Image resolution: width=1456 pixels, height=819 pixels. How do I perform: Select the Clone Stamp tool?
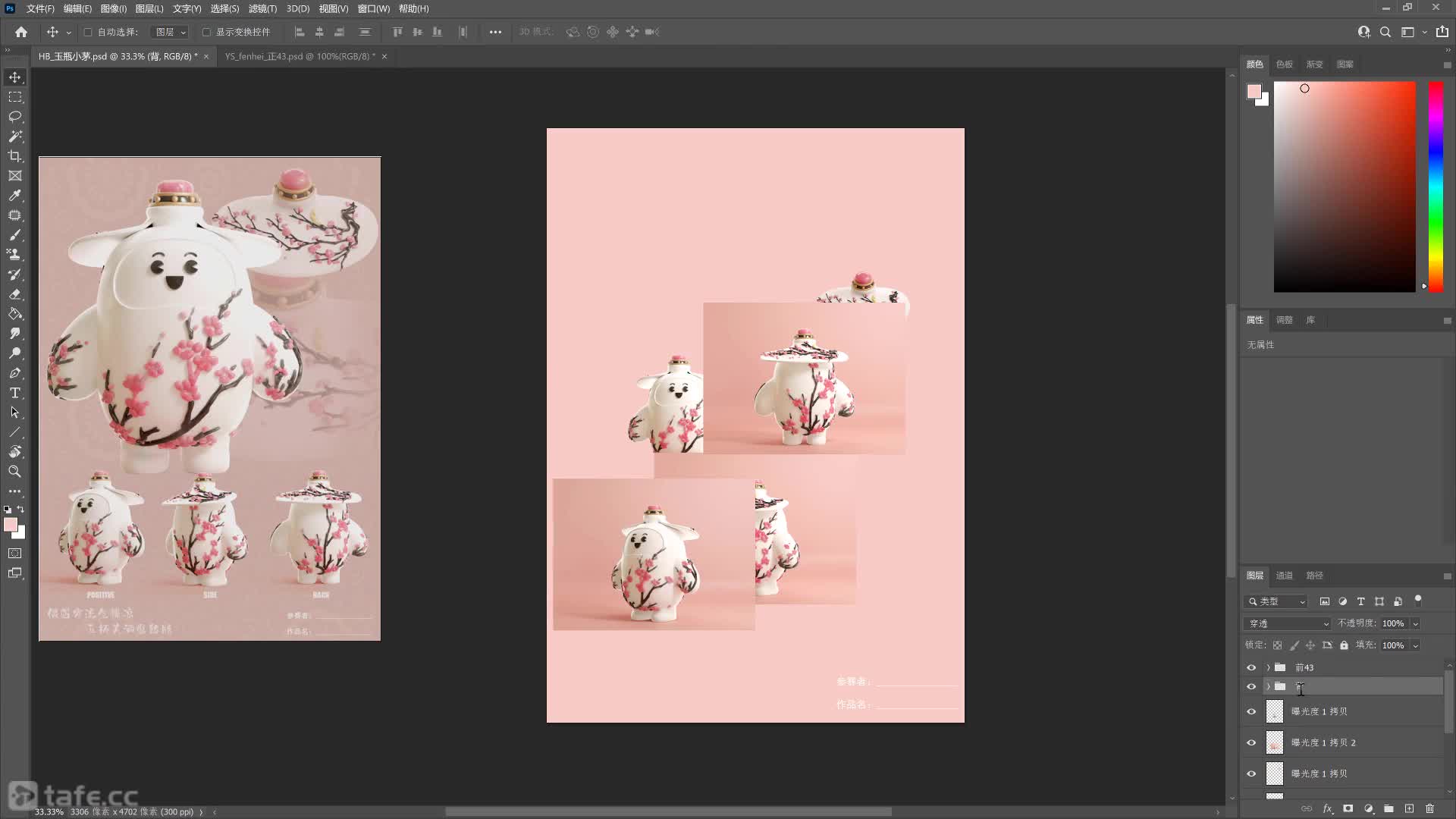15,255
